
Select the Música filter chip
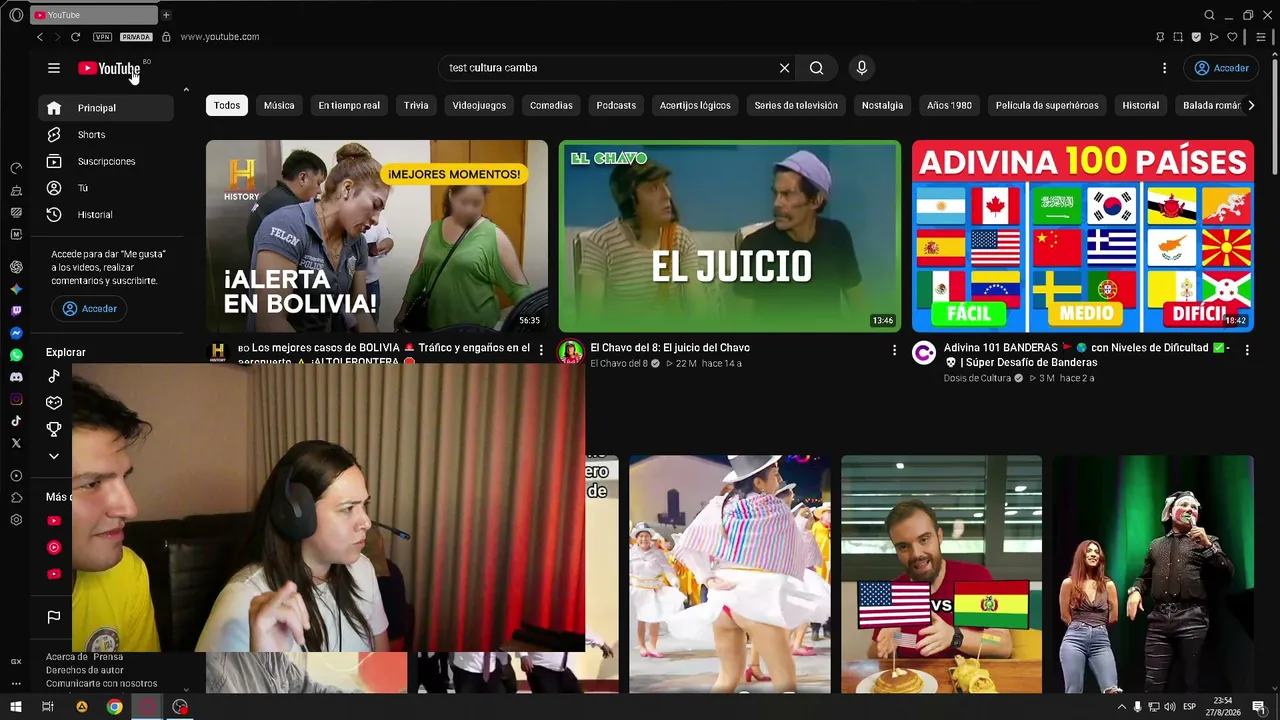point(279,105)
